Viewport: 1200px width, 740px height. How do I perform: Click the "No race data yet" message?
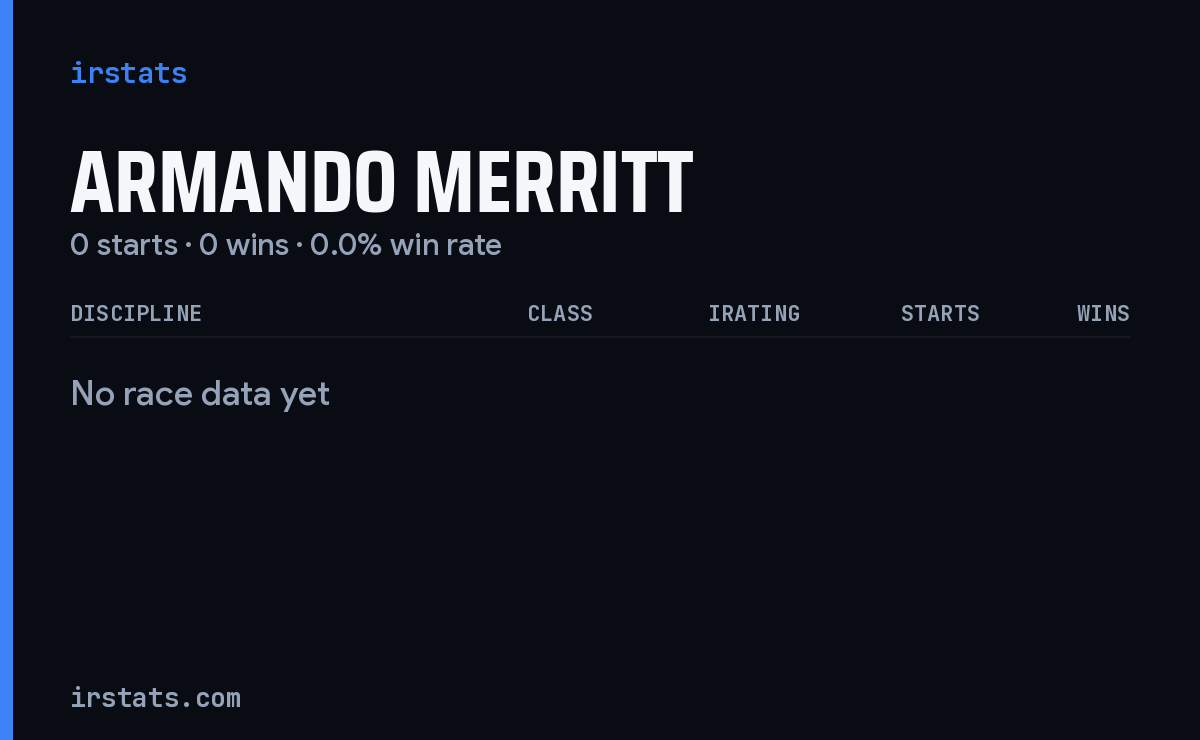[200, 394]
